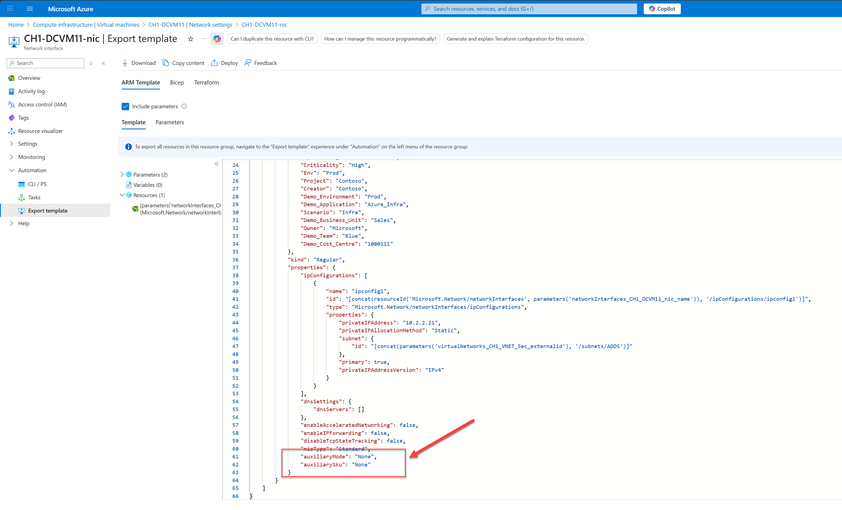
Task: Click the "auxiliaryMode": "None" line
Action: point(339,457)
